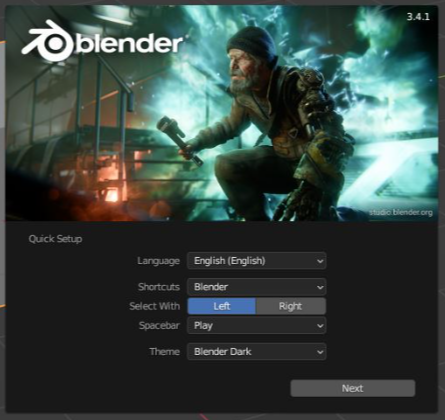Open the Spacebar dropdown set to Play
The height and width of the screenshot is (420, 445).
pyautogui.click(x=257, y=325)
